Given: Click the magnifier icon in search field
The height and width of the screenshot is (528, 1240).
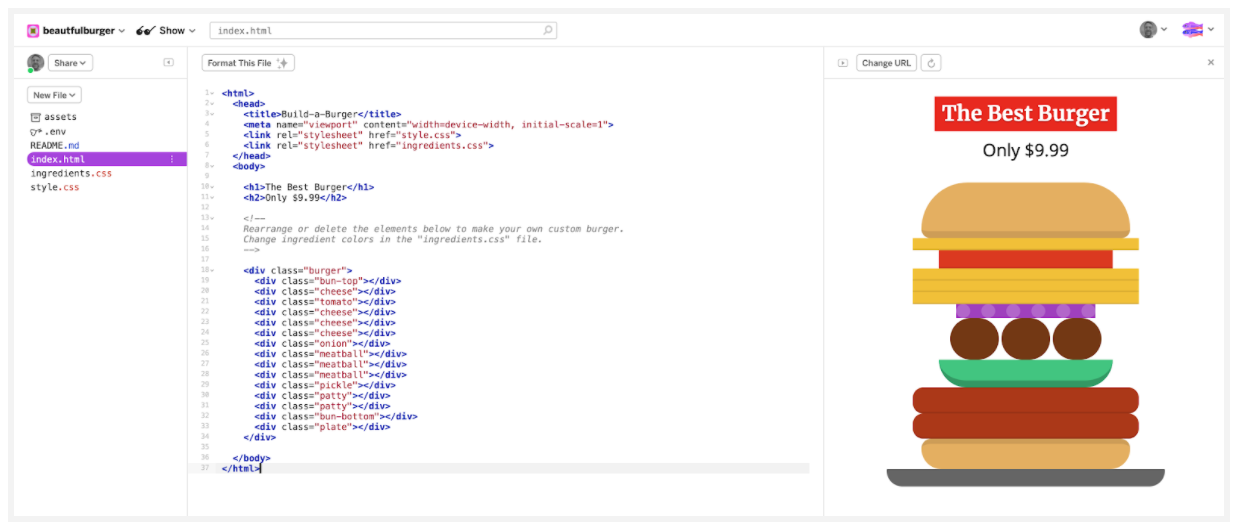Looking at the screenshot, I should coord(548,30).
